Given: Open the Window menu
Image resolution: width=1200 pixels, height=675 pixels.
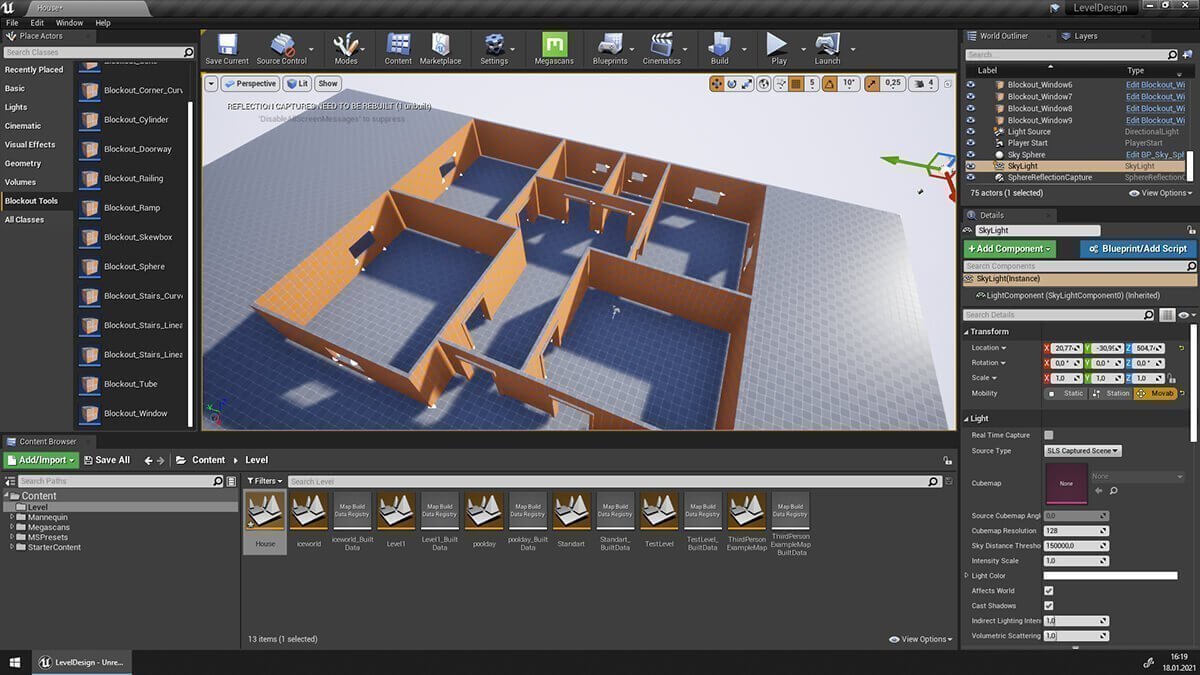Looking at the screenshot, I should pyautogui.click(x=69, y=22).
